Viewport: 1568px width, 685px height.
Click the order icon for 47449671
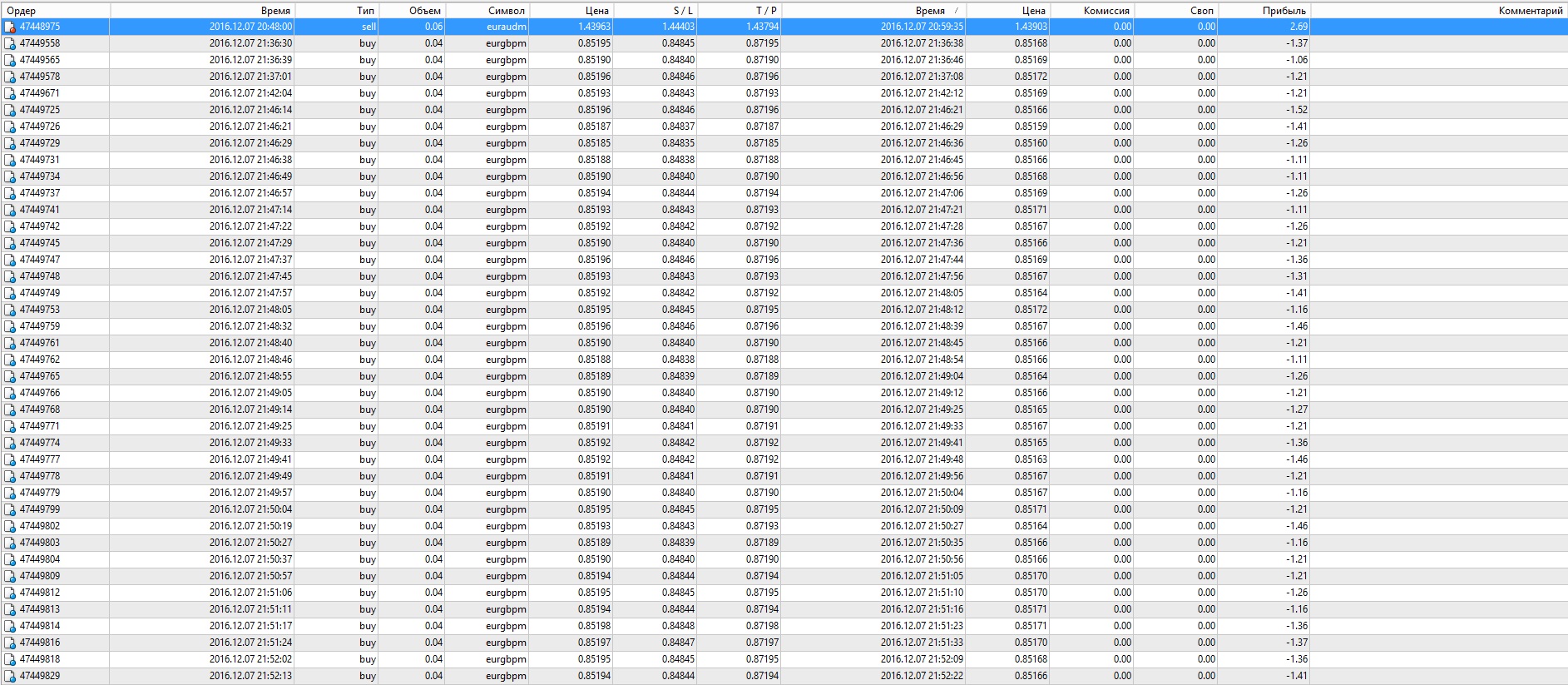click(x=10, y=93)
